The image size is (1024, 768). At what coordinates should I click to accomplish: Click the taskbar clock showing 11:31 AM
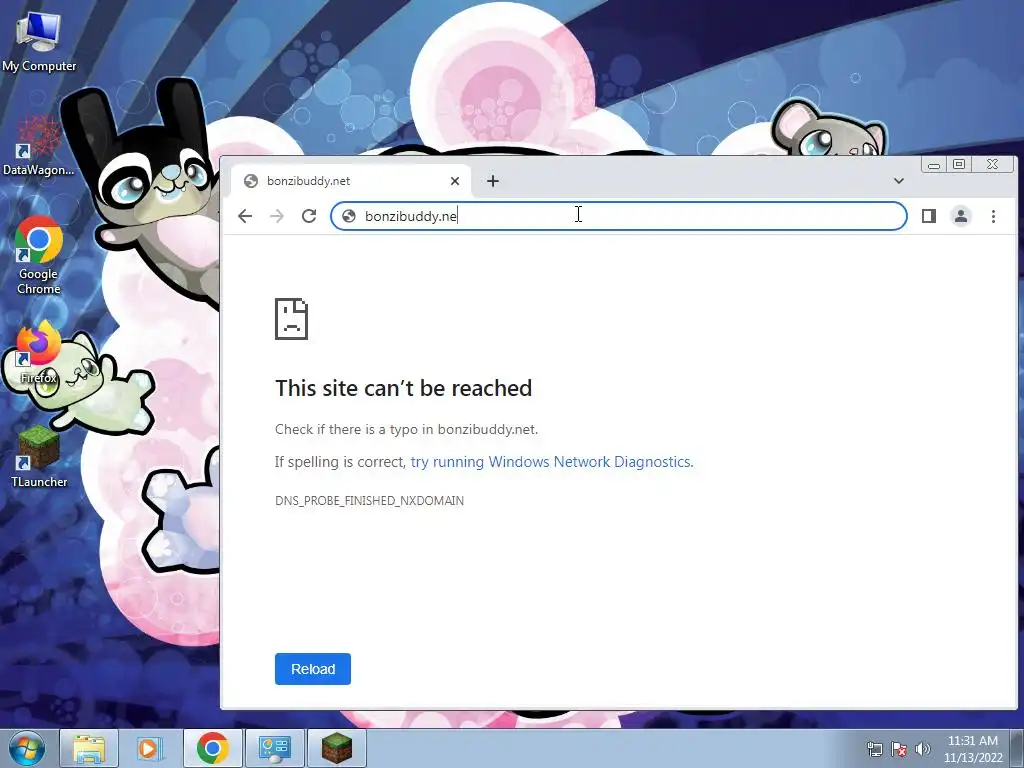(x=973, y=749)
